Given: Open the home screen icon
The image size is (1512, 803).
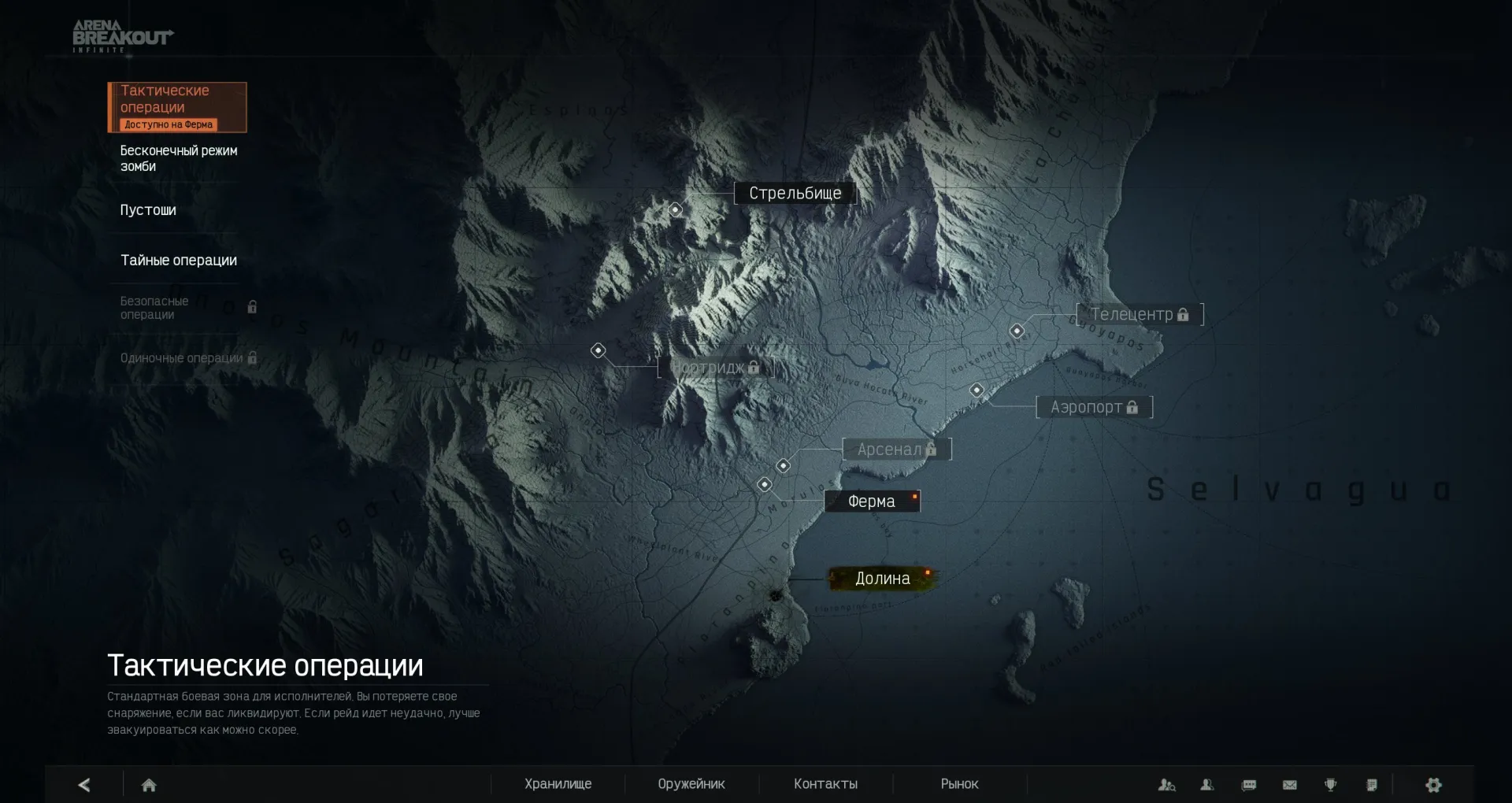Looking at the screenshot, I should (149, 785).
